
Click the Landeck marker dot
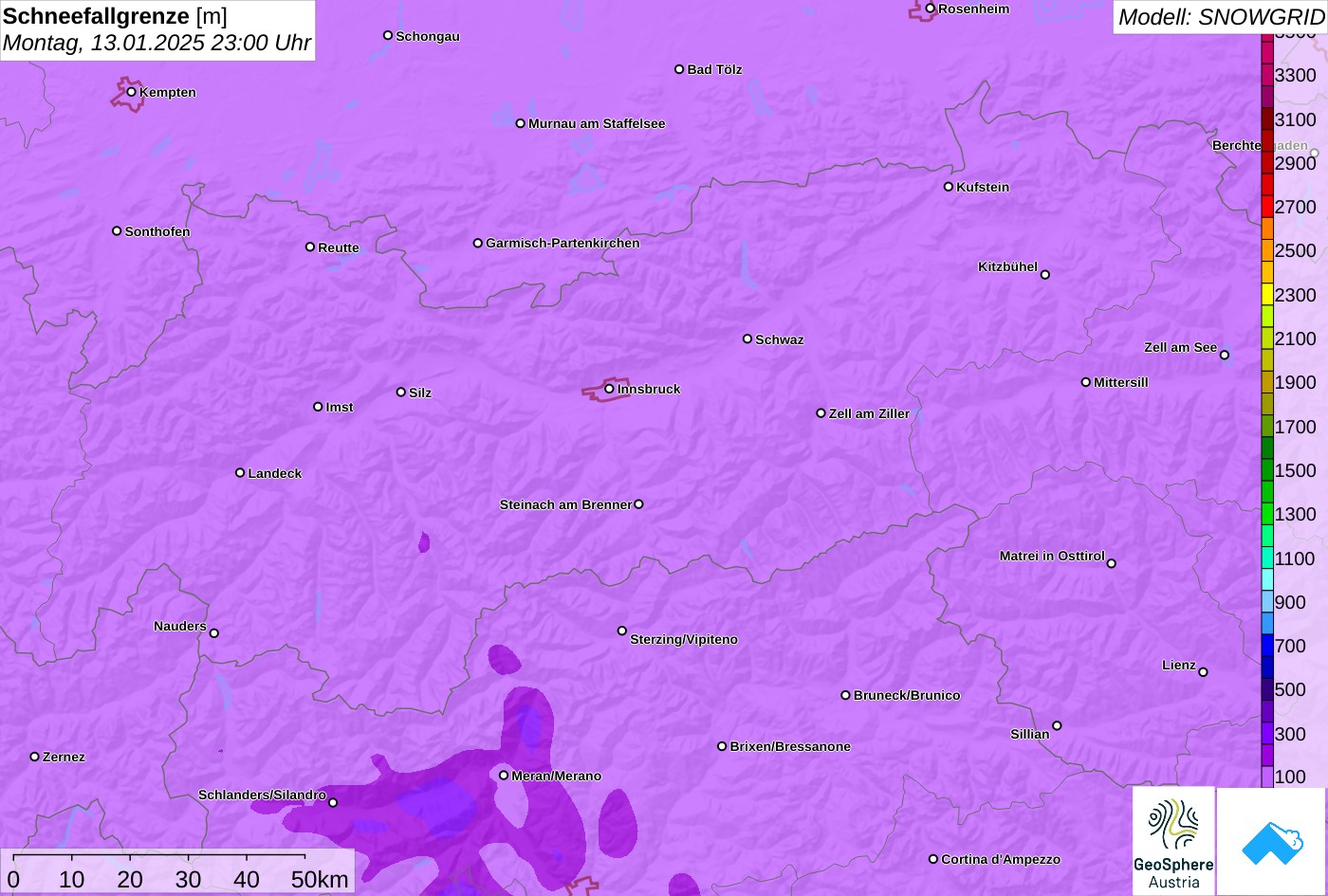[240, 473]
